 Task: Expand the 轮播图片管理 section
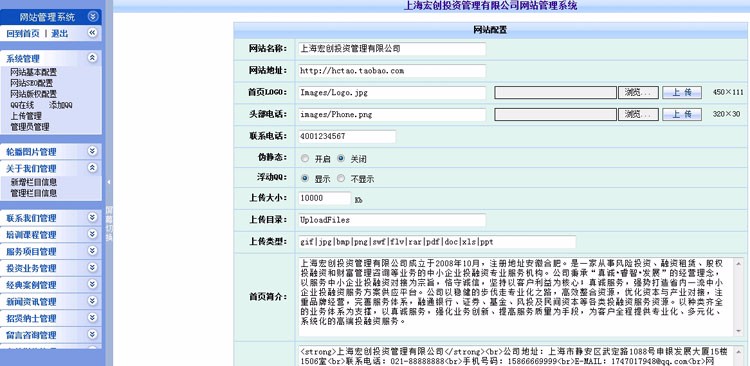(93, 151)
